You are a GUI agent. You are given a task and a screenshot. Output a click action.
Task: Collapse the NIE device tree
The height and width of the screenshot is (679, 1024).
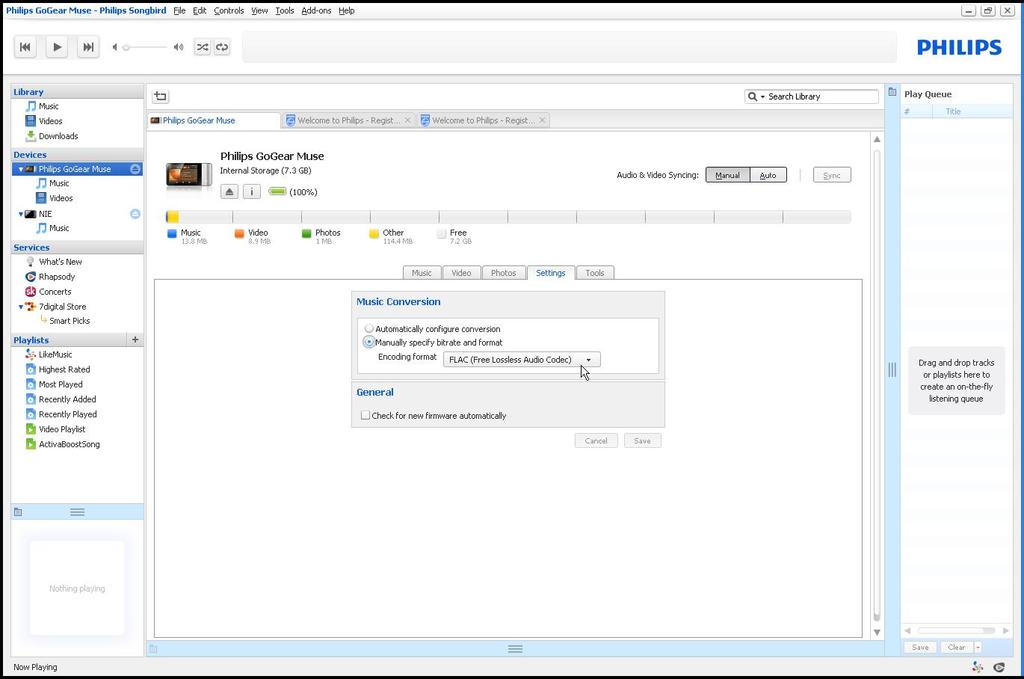[20, 213]
